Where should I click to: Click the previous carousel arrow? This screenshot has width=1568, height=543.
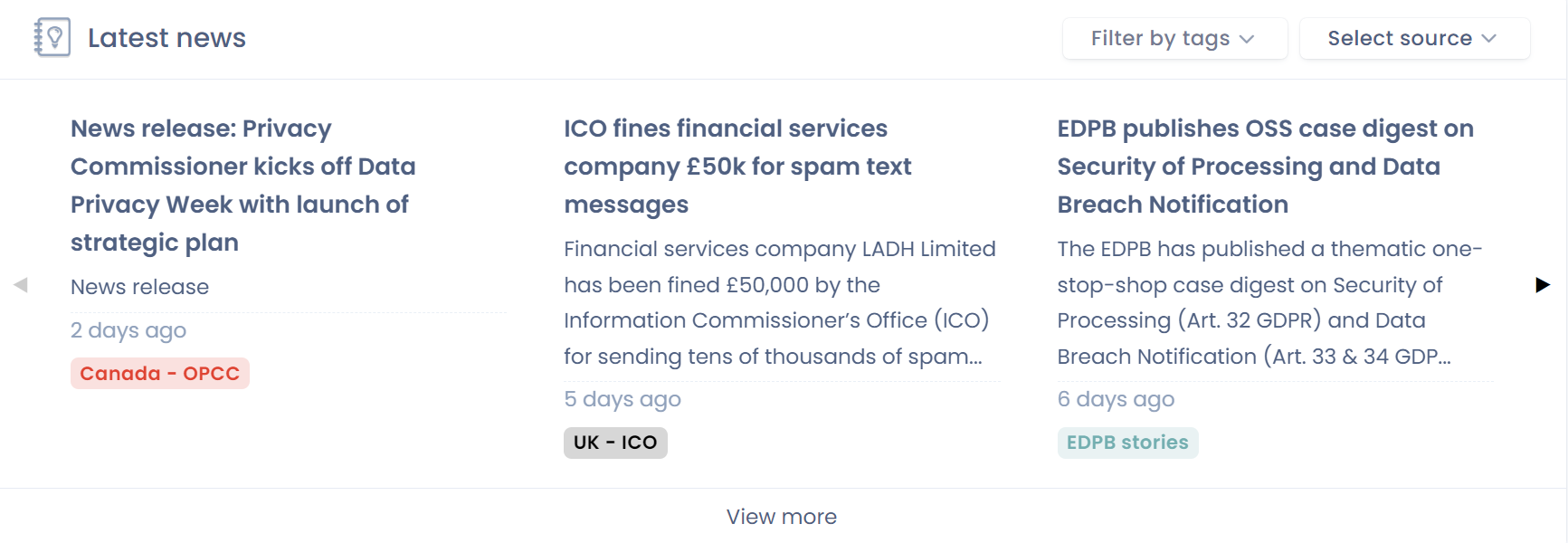pos(21,285)
